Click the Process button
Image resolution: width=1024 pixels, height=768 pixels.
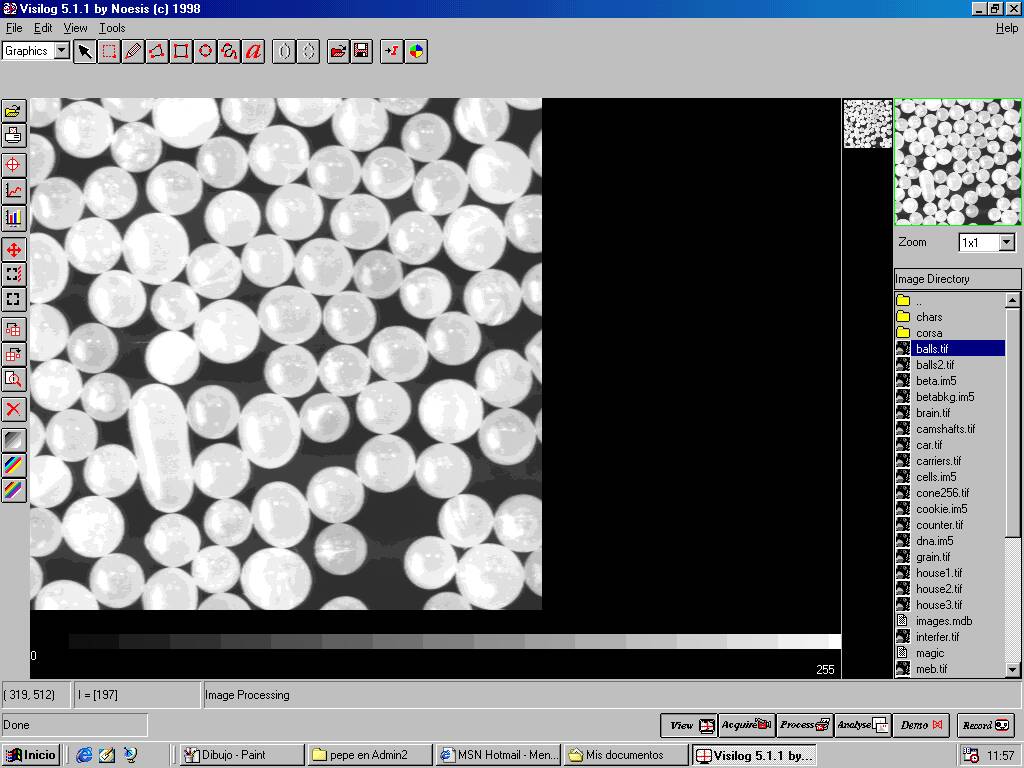click(805, 725)
